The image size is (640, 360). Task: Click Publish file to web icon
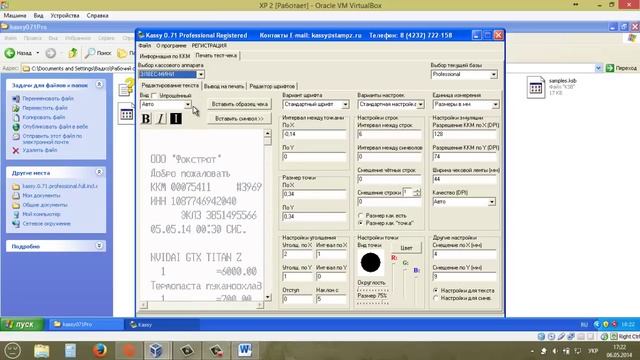16,127
